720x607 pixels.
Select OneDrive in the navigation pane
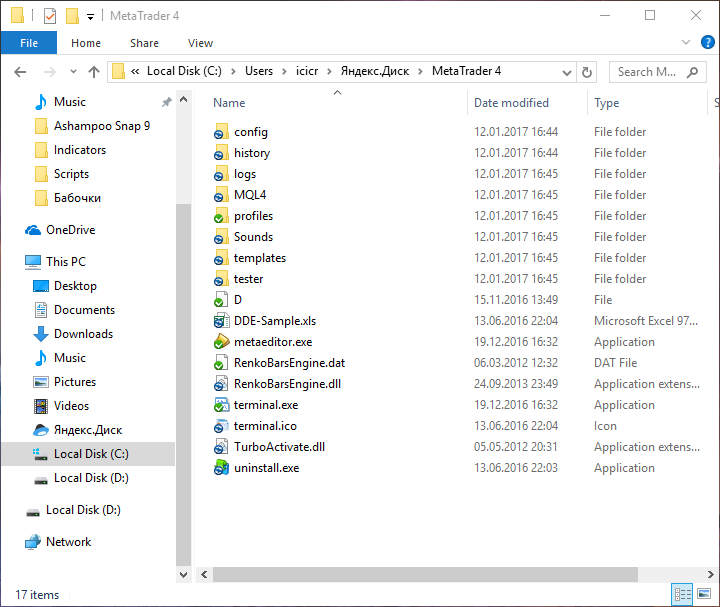pos(70,230)
